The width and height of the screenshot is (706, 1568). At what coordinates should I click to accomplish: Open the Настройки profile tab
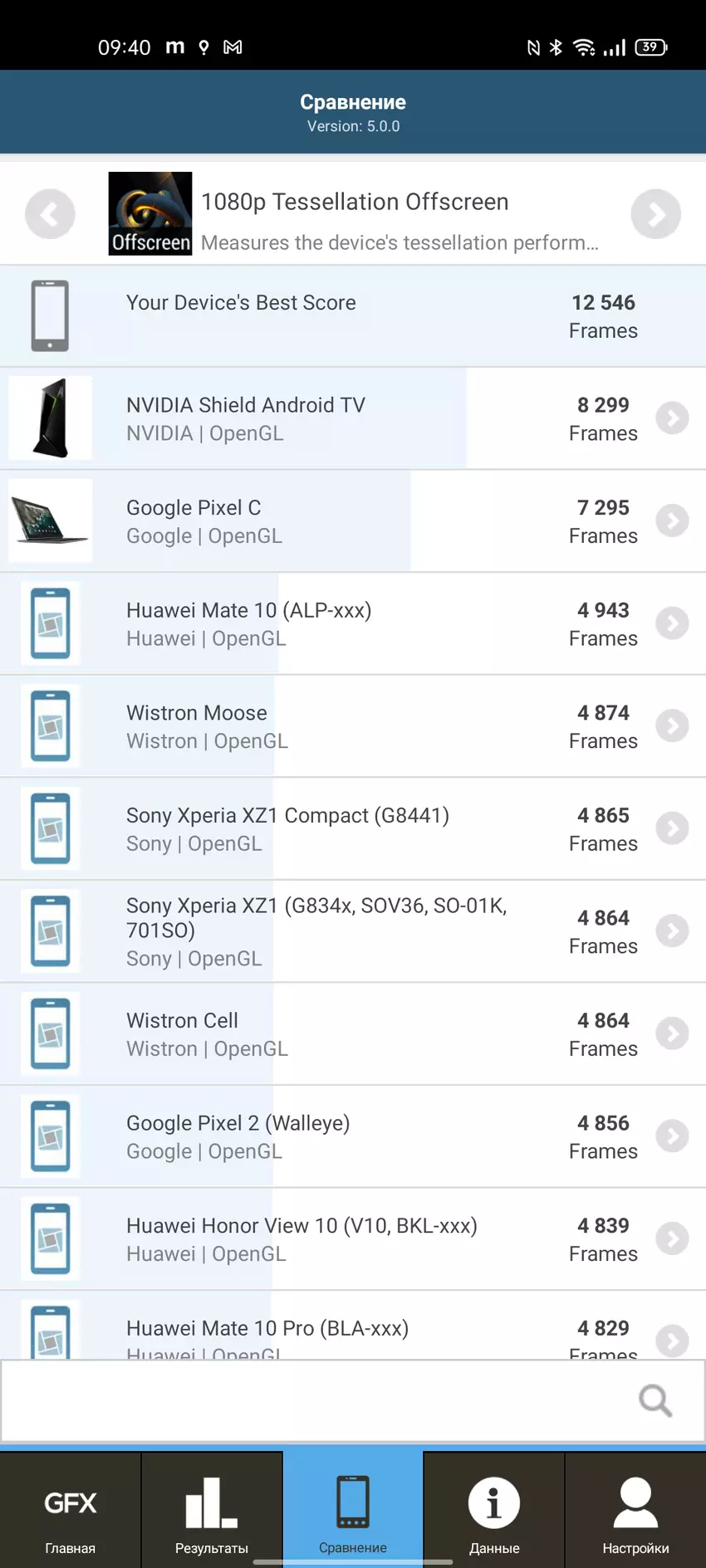click(x=635, y=1510)
